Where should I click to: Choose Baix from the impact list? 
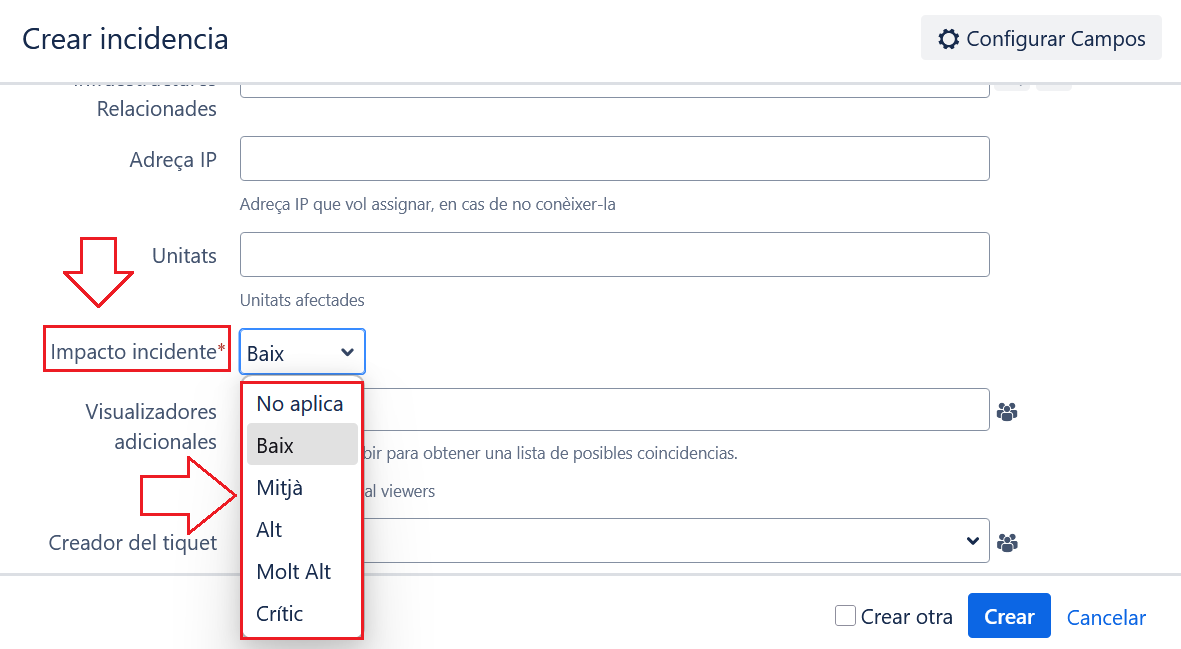[300, 445]
